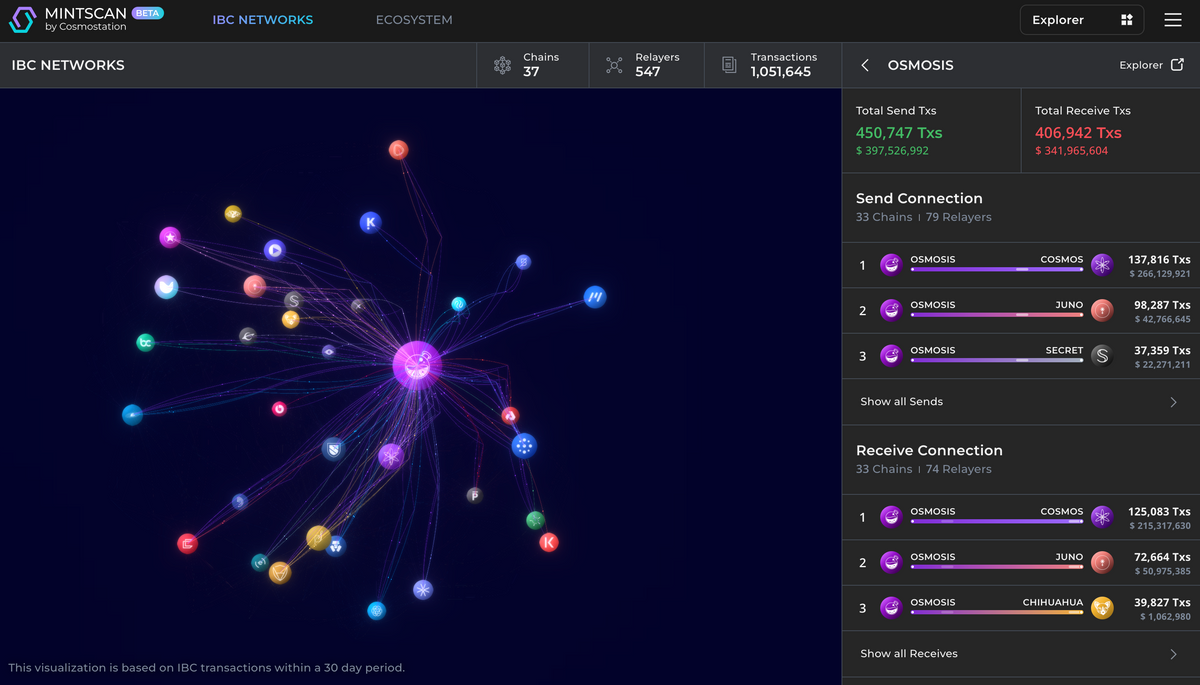The image size is (1200, 685).
Task: Click the Osmosis icon in Receive row 1
Action: (x=891, y=517)
